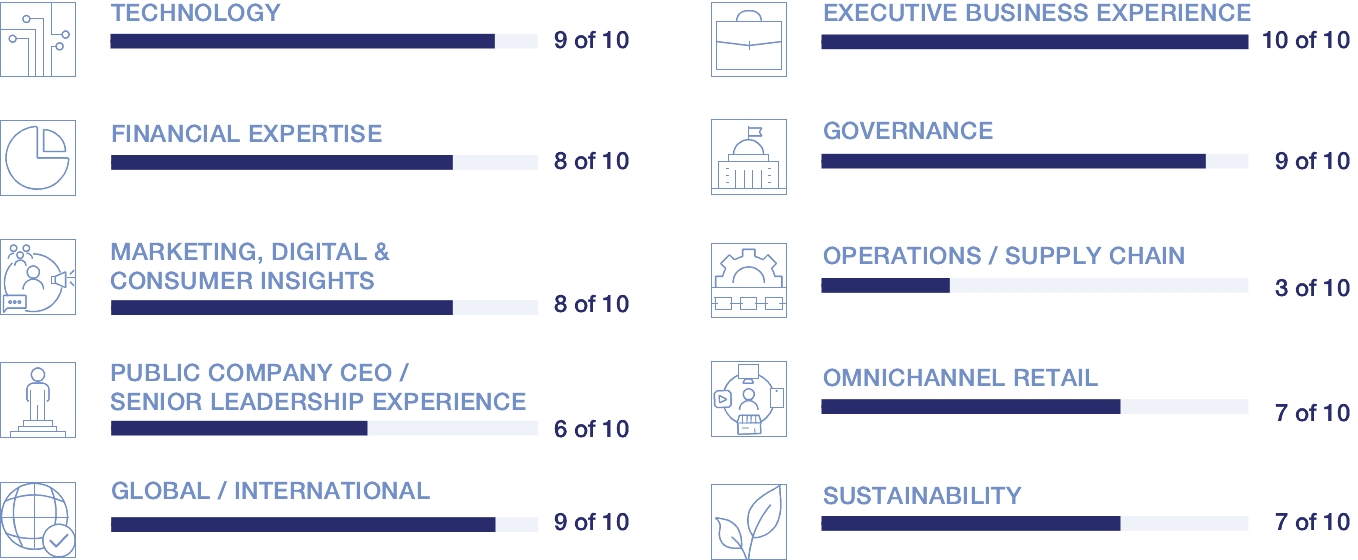Click the Technology progress bar
The image size is (1358, 560).
324,41
